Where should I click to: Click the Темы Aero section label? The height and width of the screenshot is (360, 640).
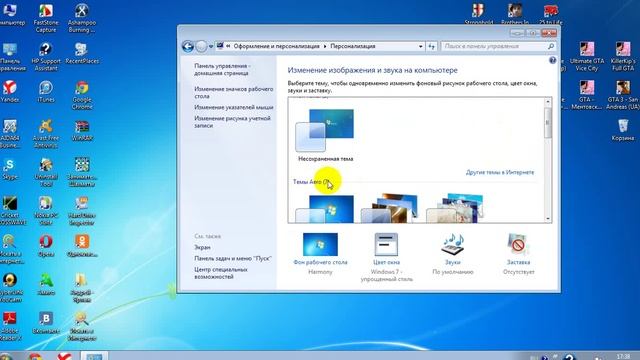point(311,182)
